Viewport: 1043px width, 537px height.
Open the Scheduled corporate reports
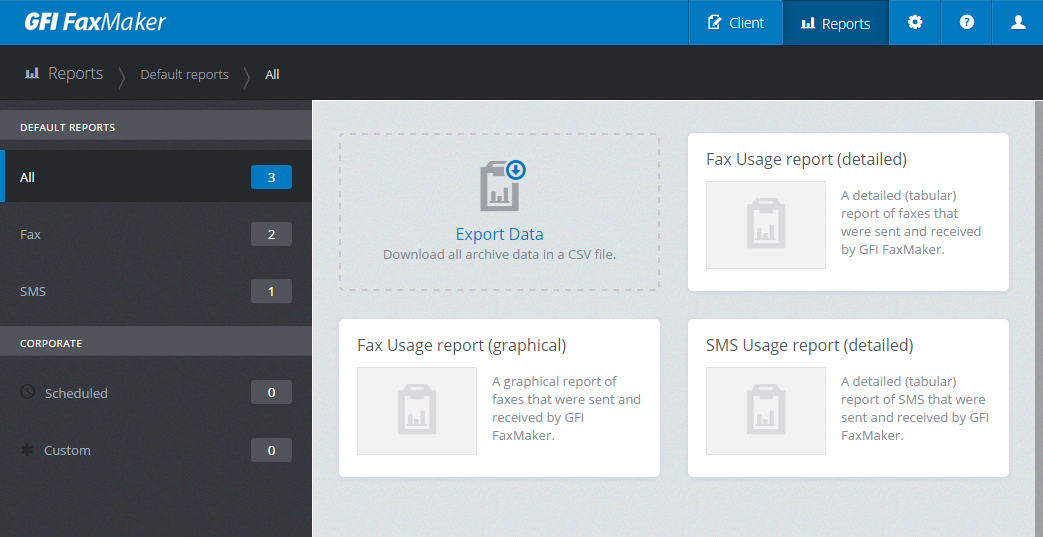click(x=156, y=393)
